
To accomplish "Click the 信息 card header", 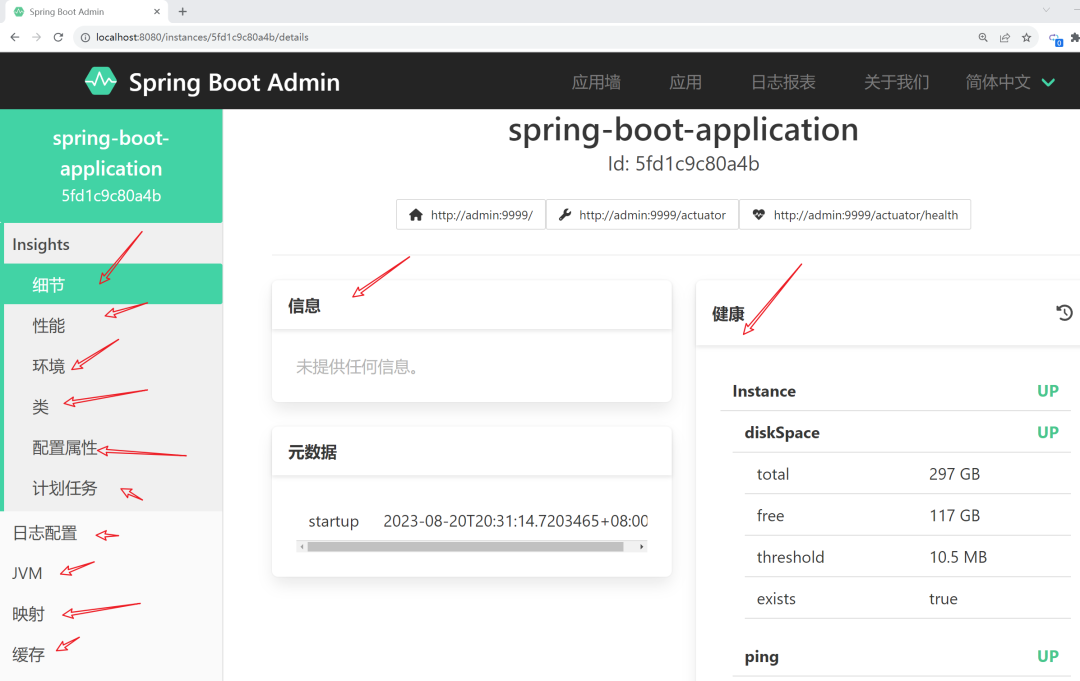I will pyautogui.click(x=472, y=305).
